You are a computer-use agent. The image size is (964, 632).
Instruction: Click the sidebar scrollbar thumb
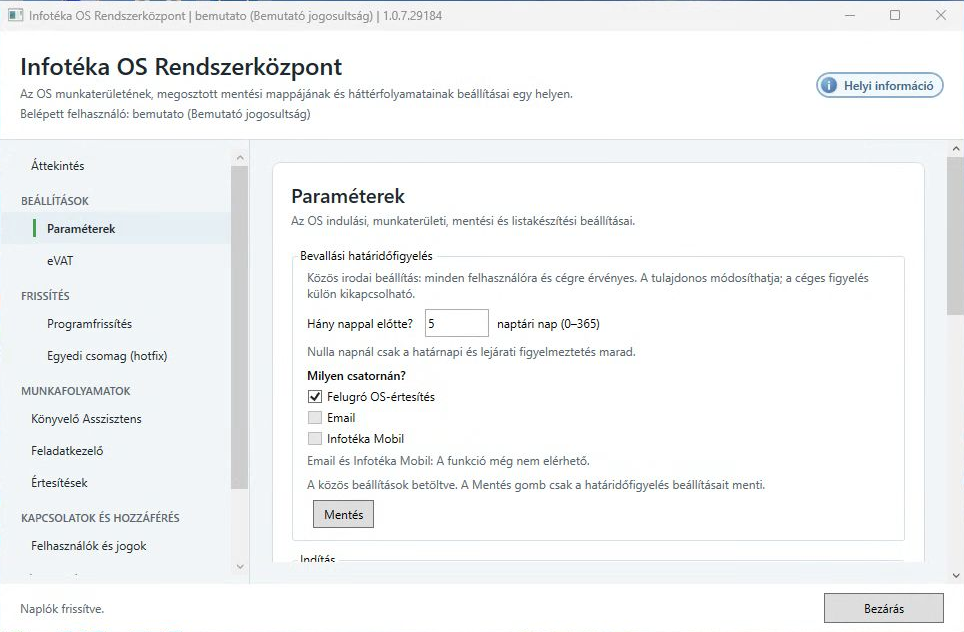[240, 328]
